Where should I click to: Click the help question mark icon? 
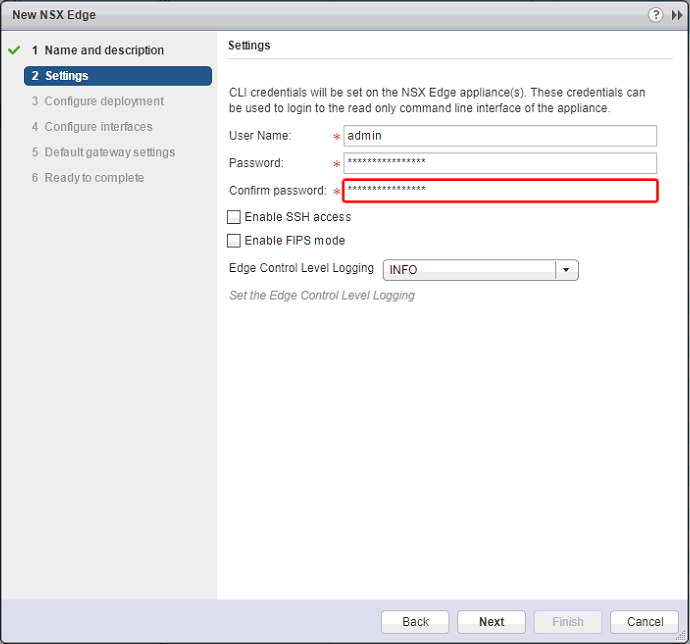[656, 15]
